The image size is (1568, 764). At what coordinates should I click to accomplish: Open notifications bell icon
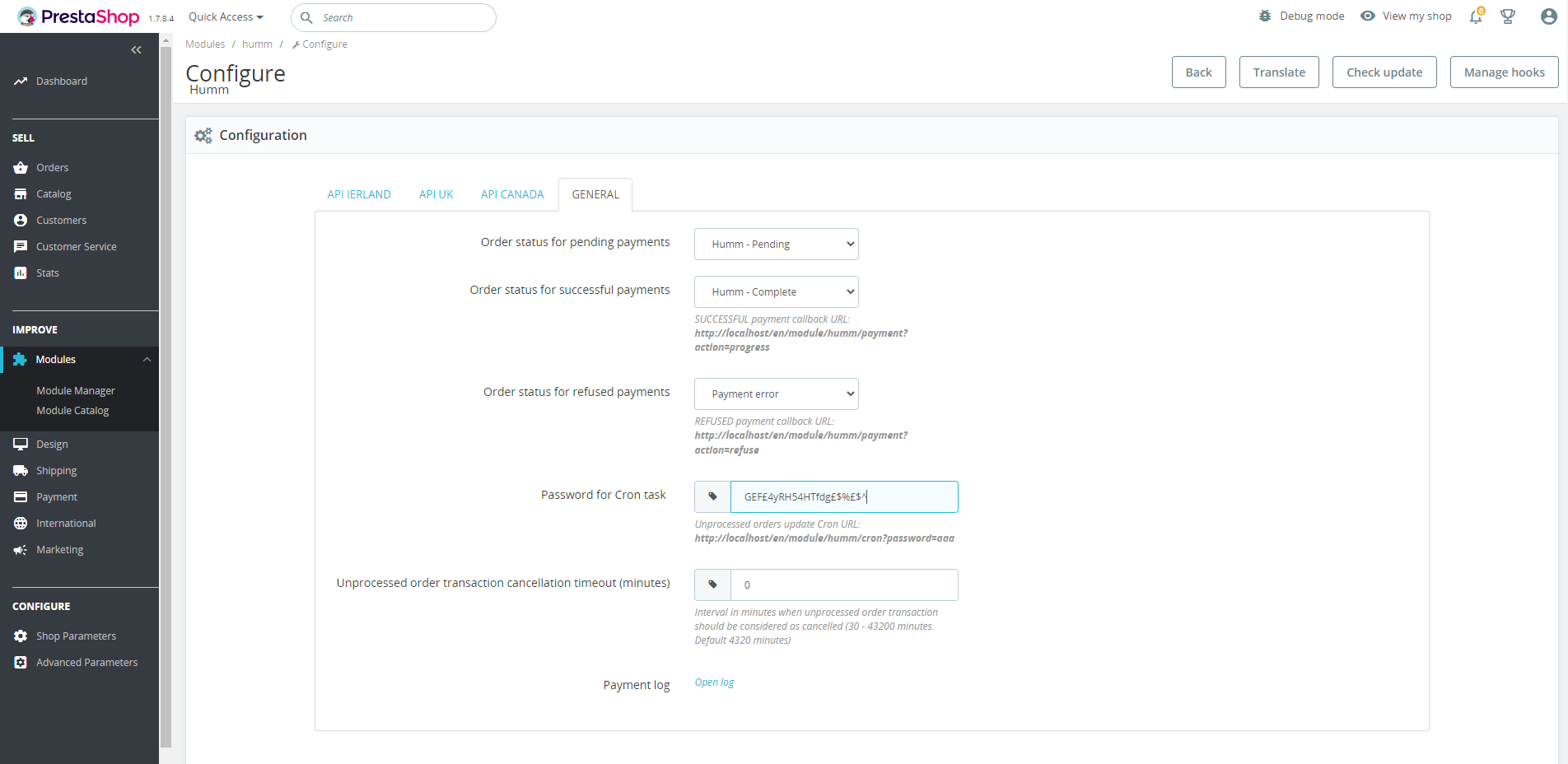pos(1476,16)
